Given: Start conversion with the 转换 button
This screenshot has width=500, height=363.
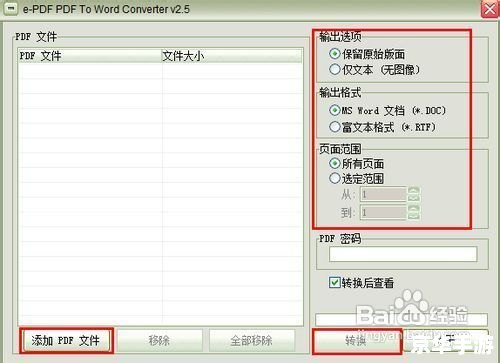Looking at the screenshot, I should 356,340.
